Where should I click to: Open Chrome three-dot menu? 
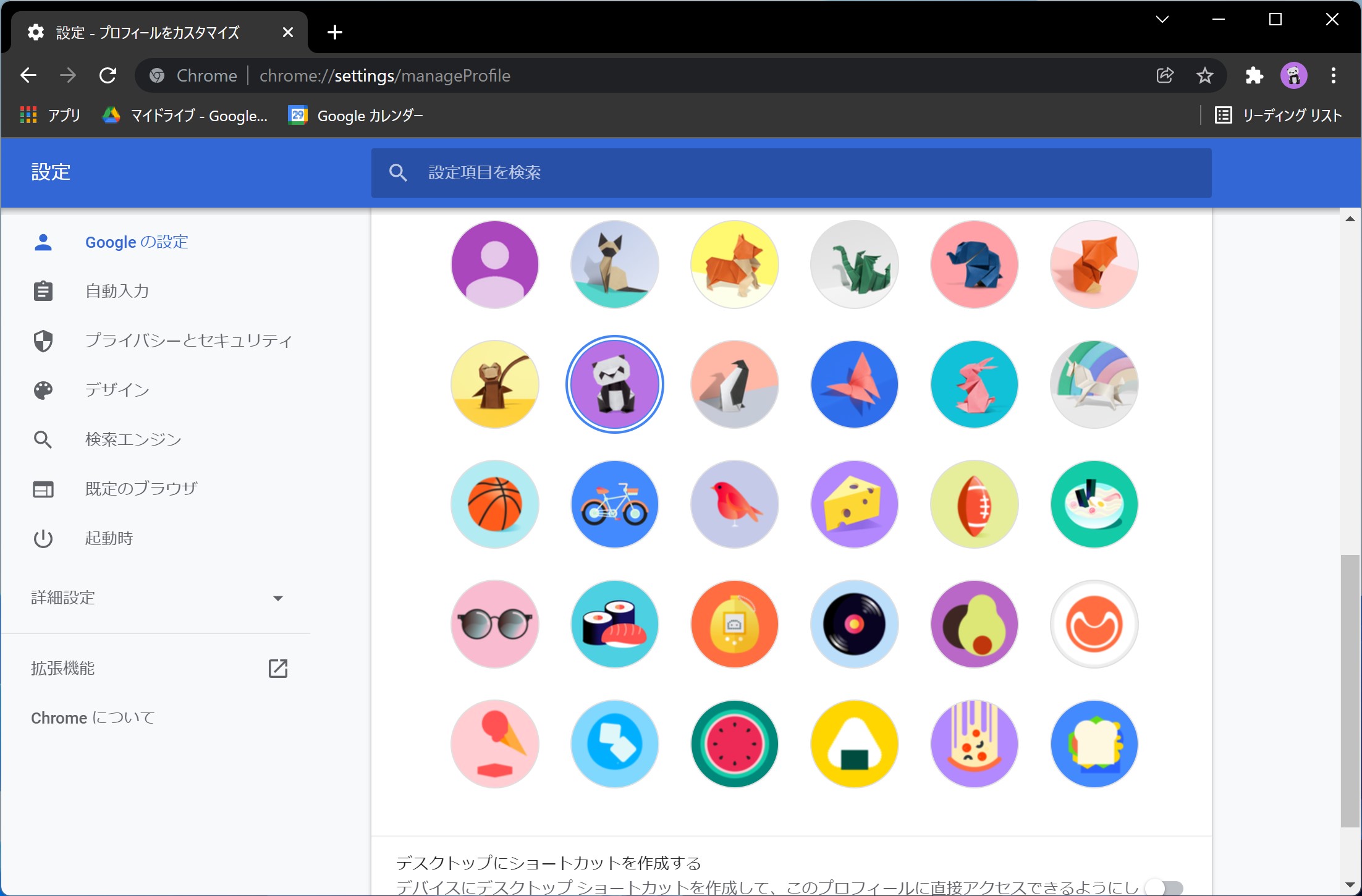pyautogui.click(x=1334, y=75)
